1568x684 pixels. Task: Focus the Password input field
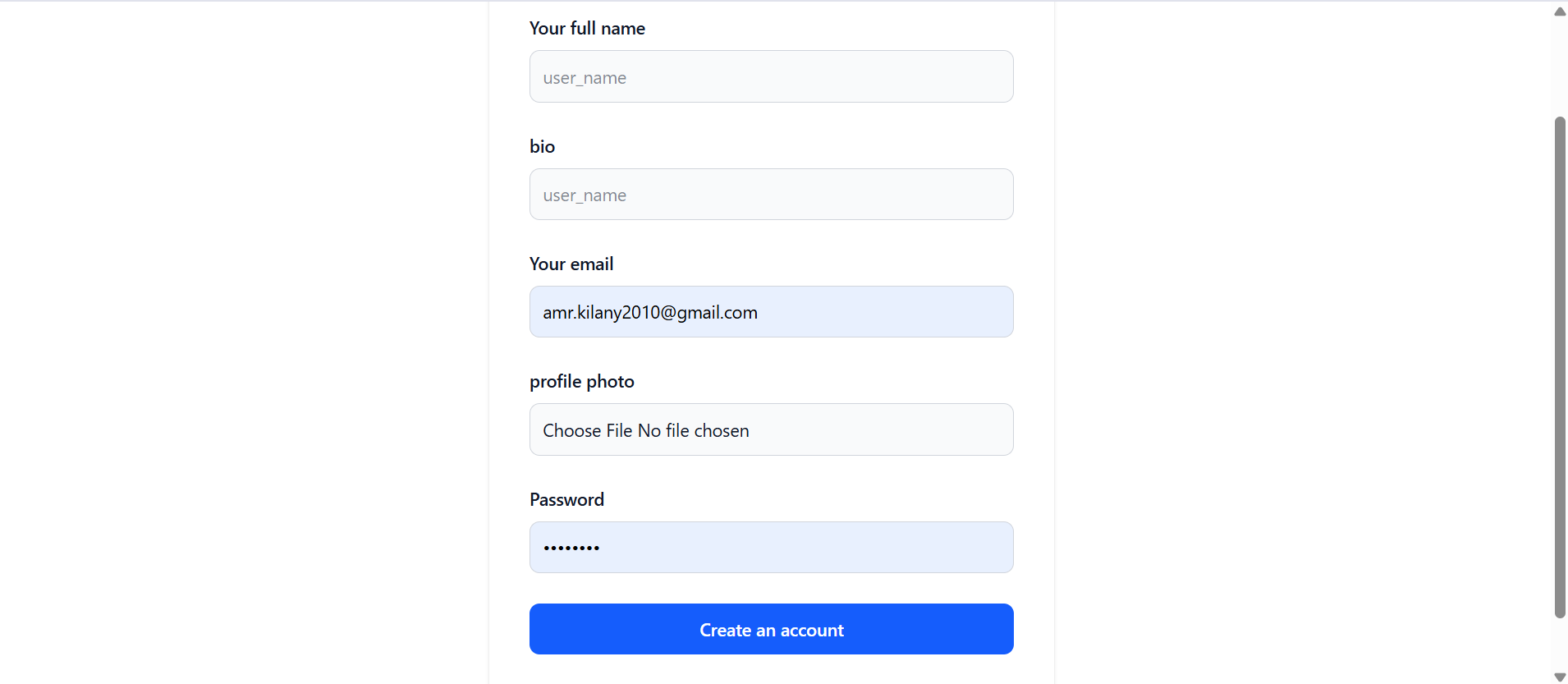[x=771, y=548]
